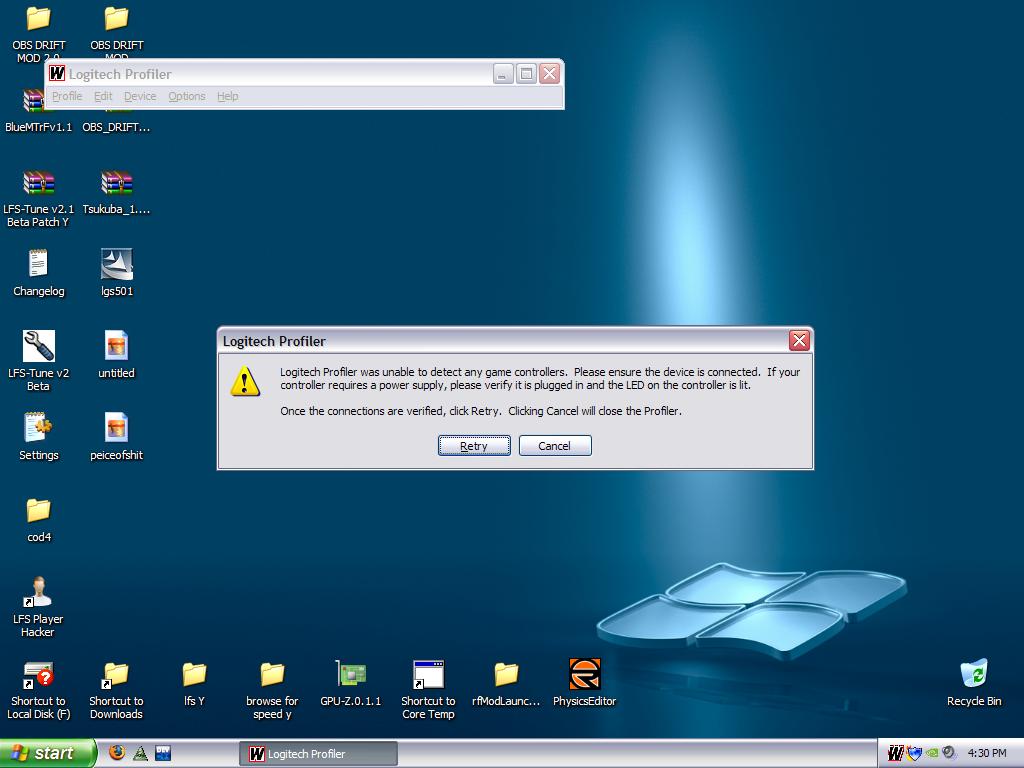Click the security shield tray icon

(x=914, y=754)
